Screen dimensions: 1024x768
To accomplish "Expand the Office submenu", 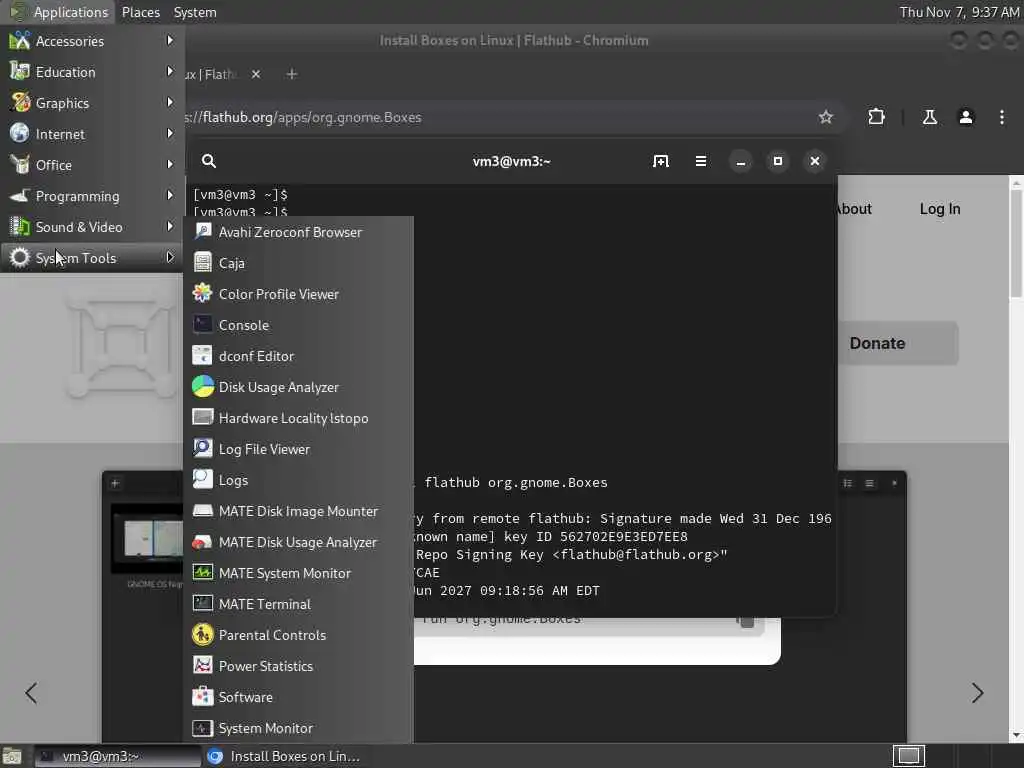I will (x=92, y=165).
